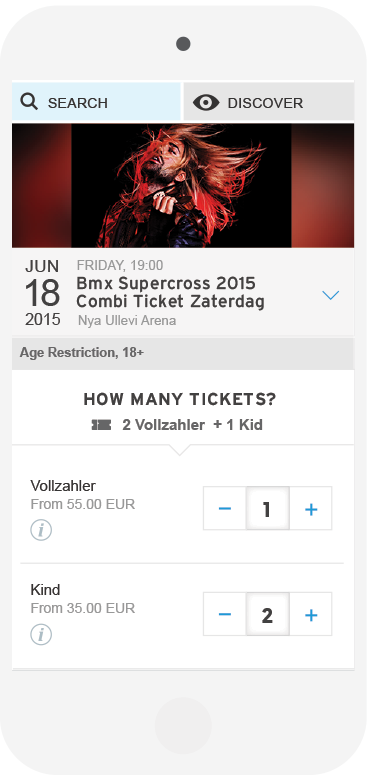Increase the Kind ticket count
The height and width of the screenshot is (775, 368).
tap(311, 614)
